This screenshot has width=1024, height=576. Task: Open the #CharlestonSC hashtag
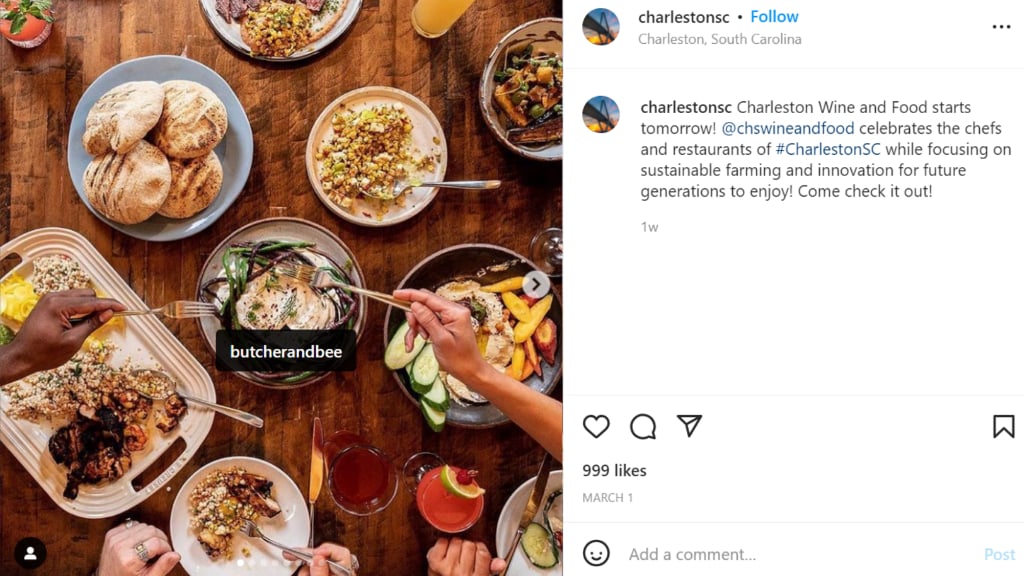coord(827,149)
